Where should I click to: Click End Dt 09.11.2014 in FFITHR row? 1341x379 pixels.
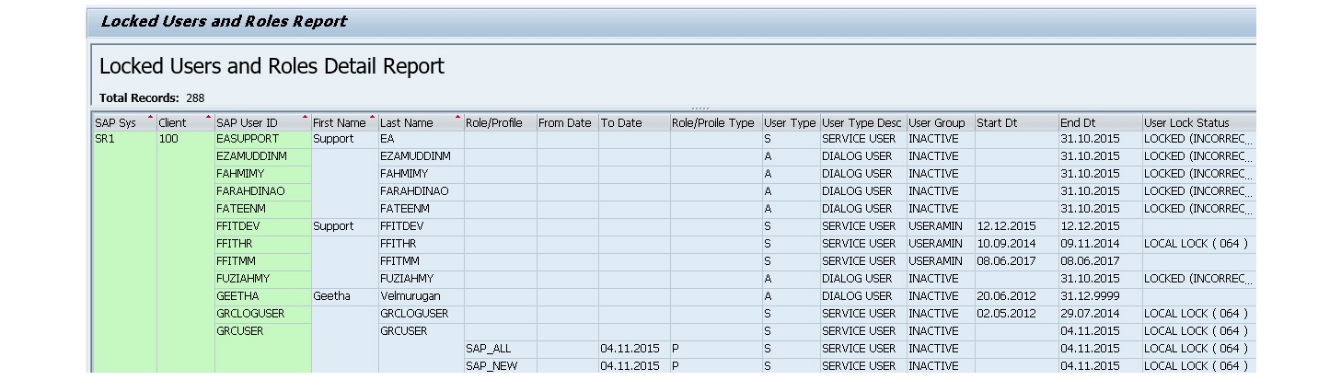click(1100, 243)
